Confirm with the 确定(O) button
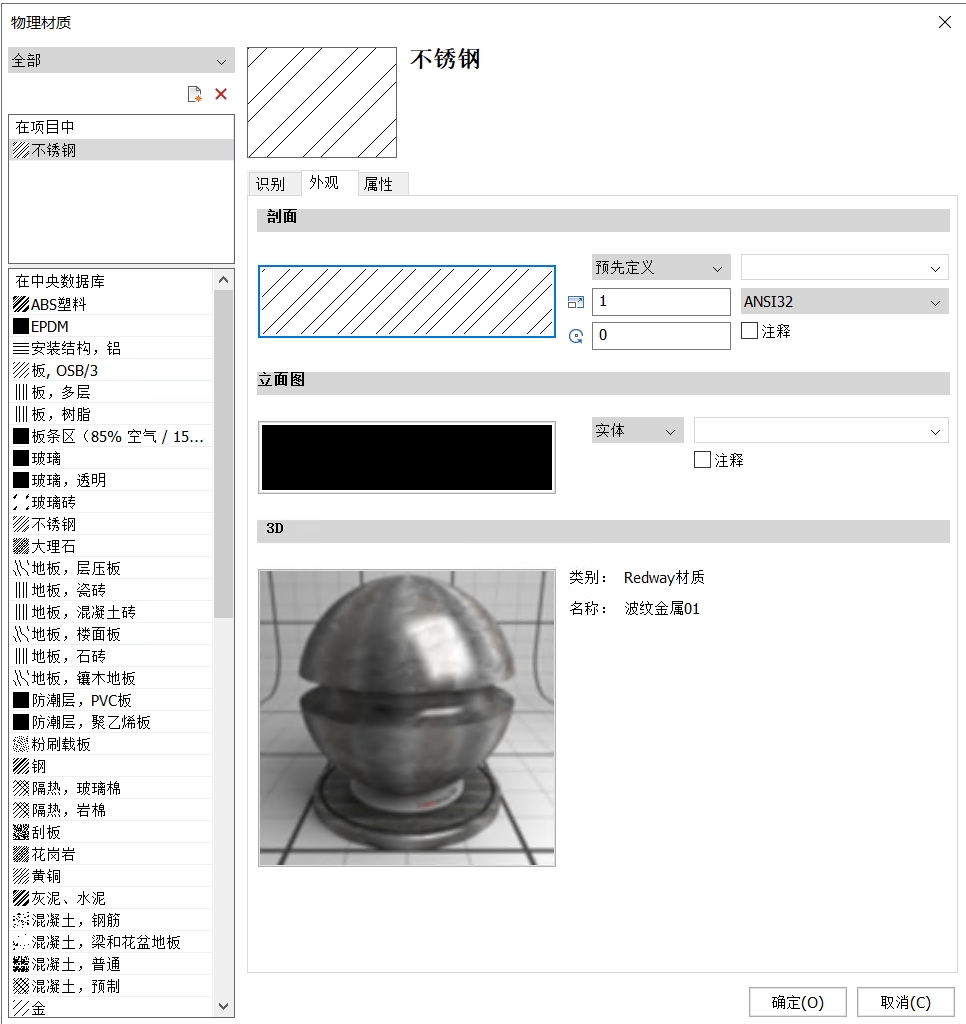The height and width of the screenshot is (1024, 966). [x=797, y=1002]
